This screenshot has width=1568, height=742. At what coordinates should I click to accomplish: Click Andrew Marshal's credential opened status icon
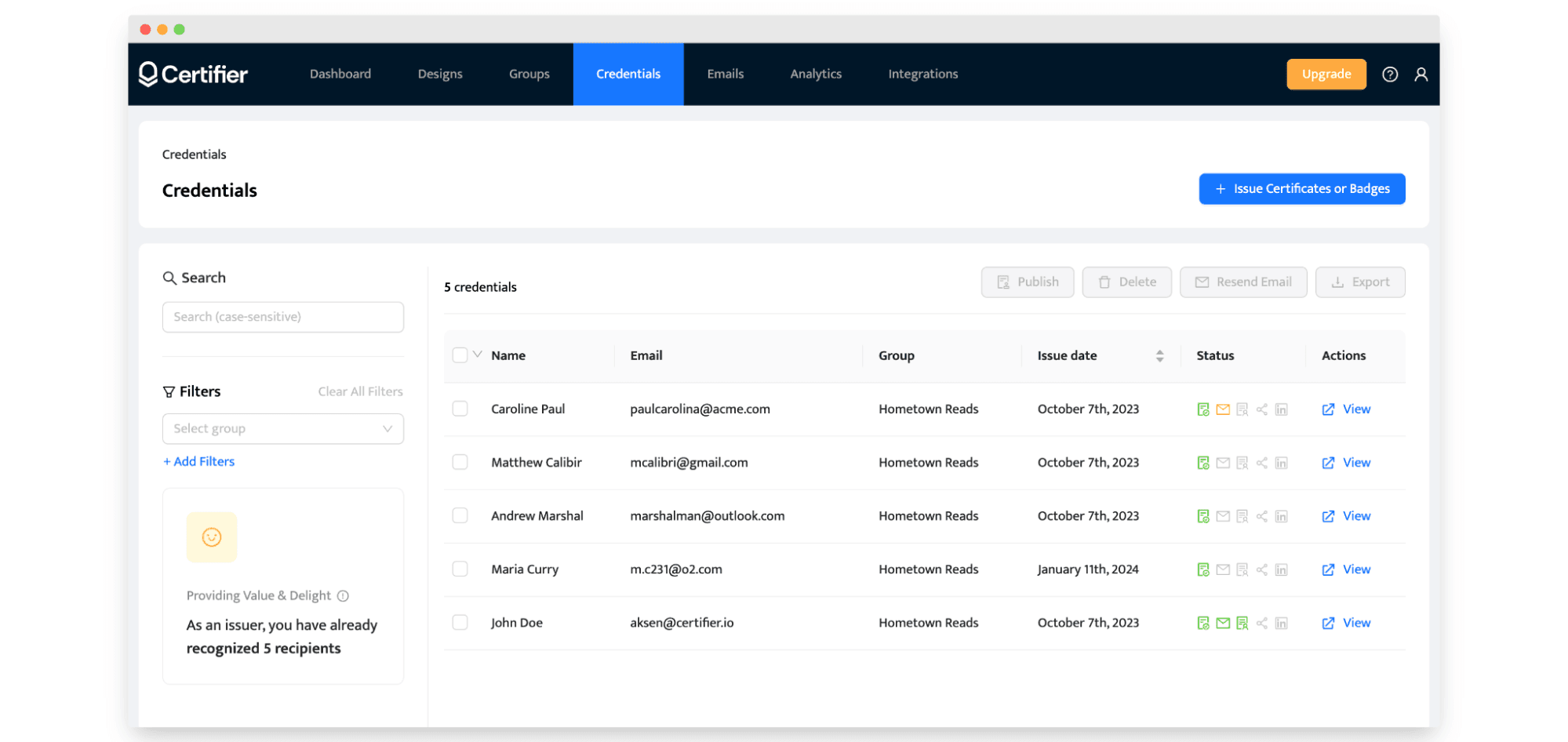(1242, 516)
